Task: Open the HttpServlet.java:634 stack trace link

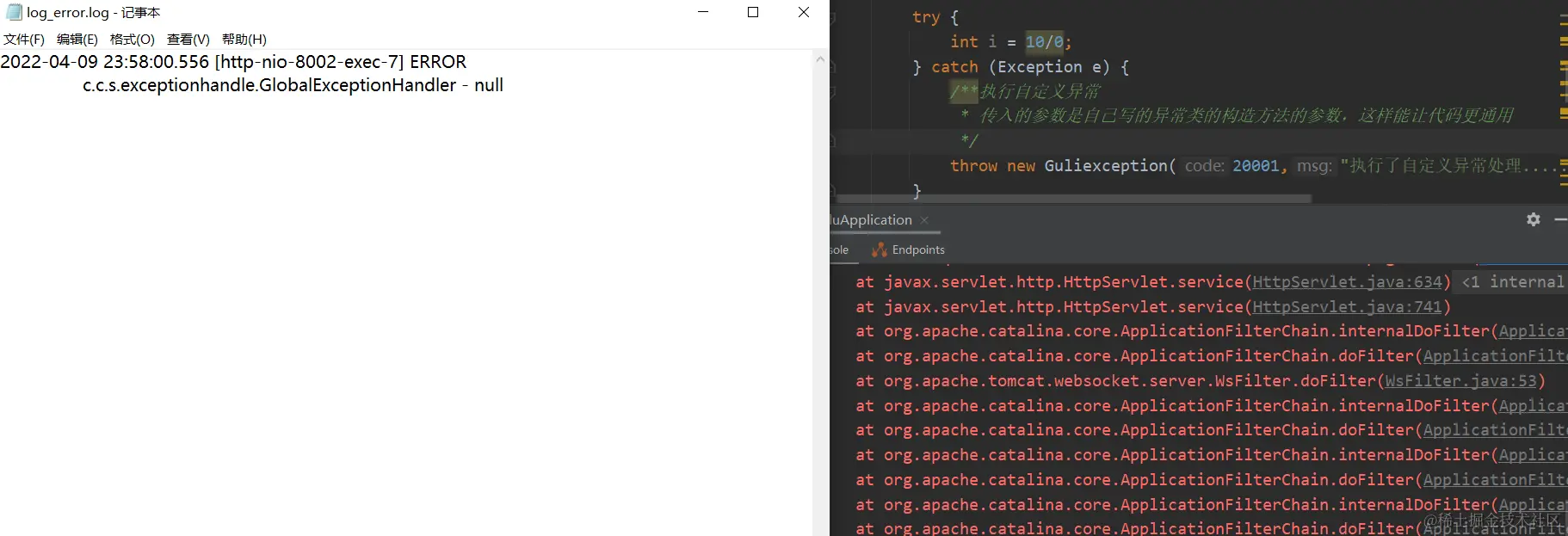Action: click(x=1347, y=282)
